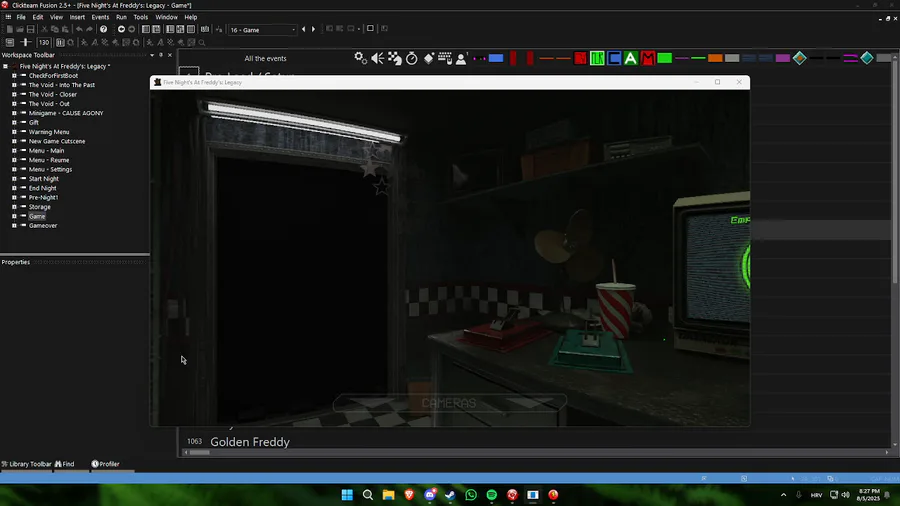Select 'New Game Cutscene' frame
The image size is (900, 506).
click(x=57, y=142)
